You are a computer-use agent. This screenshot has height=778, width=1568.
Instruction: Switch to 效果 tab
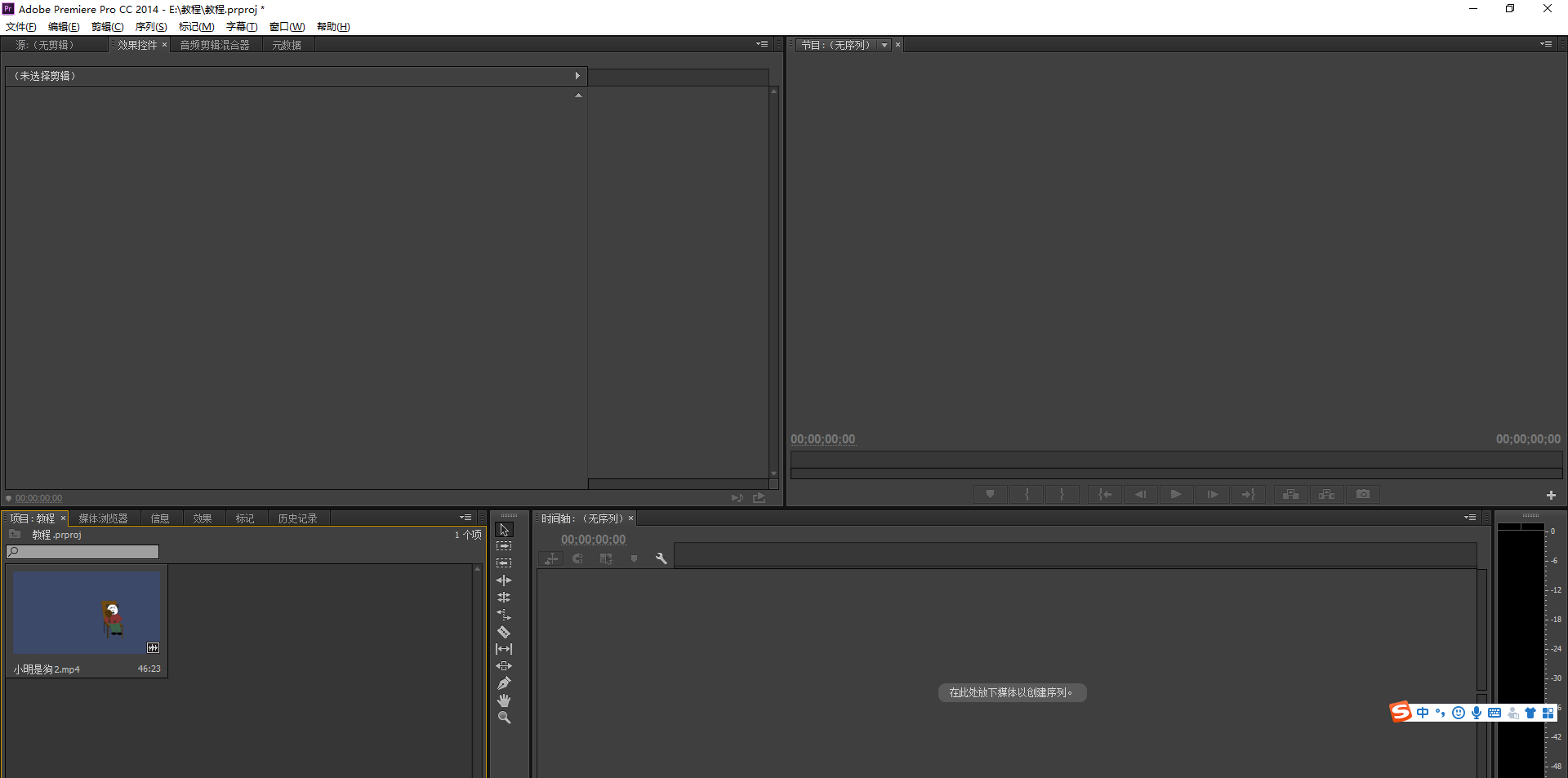pos(203,518)
